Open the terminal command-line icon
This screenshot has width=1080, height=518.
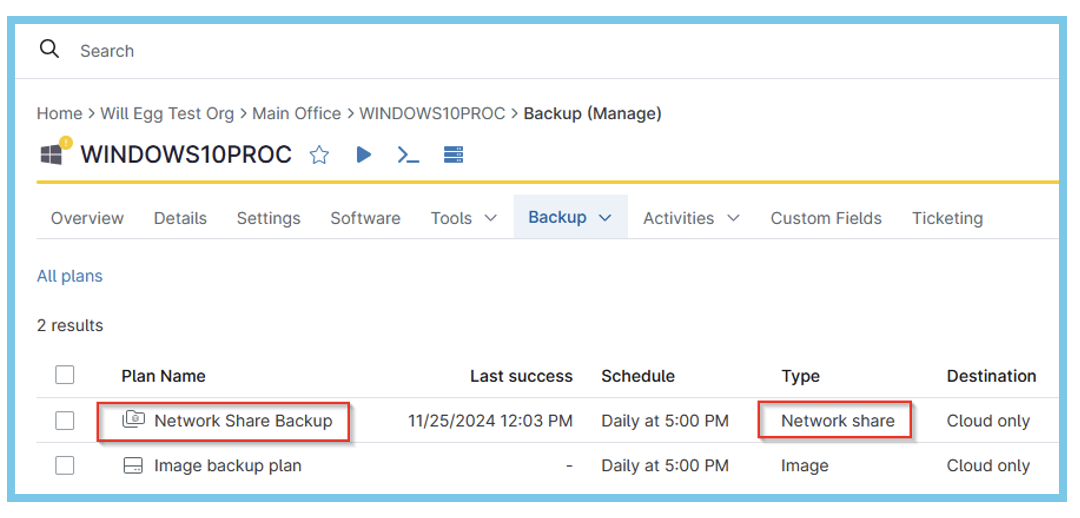click(x=408, y=155)
